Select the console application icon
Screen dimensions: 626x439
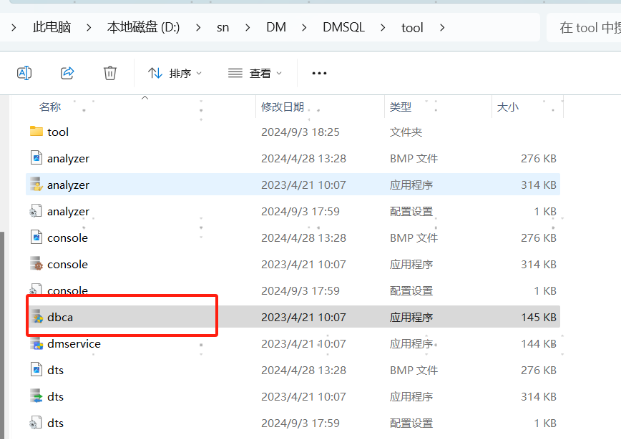tap(36, 263)
